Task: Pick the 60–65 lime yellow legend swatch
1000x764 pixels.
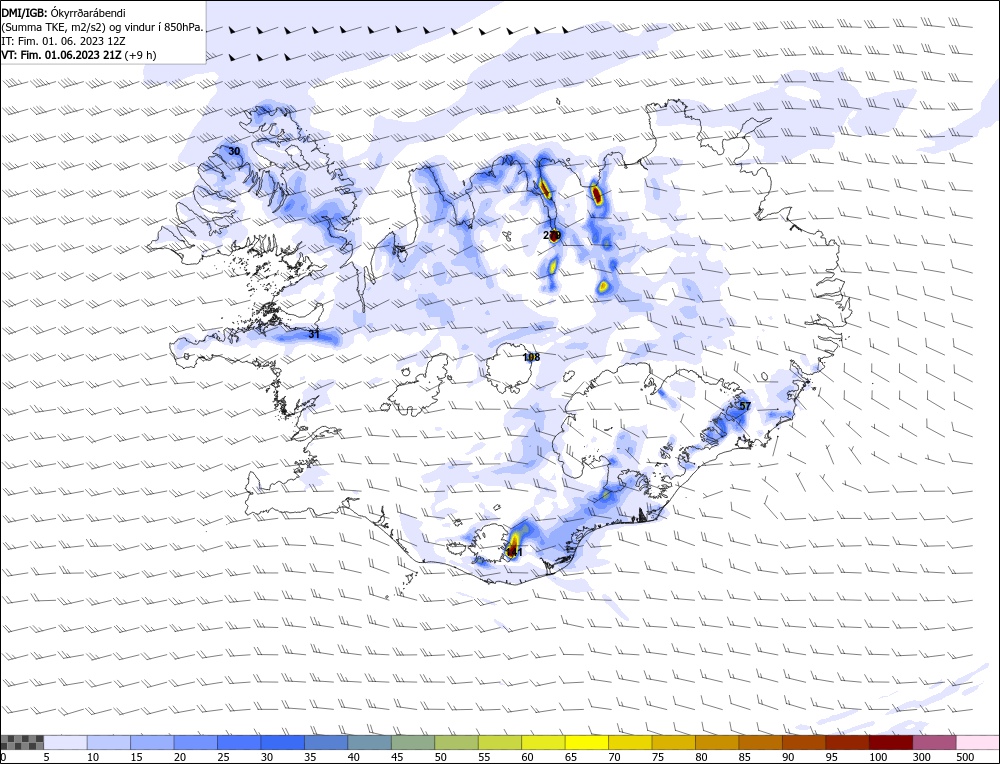Action: 543,742
